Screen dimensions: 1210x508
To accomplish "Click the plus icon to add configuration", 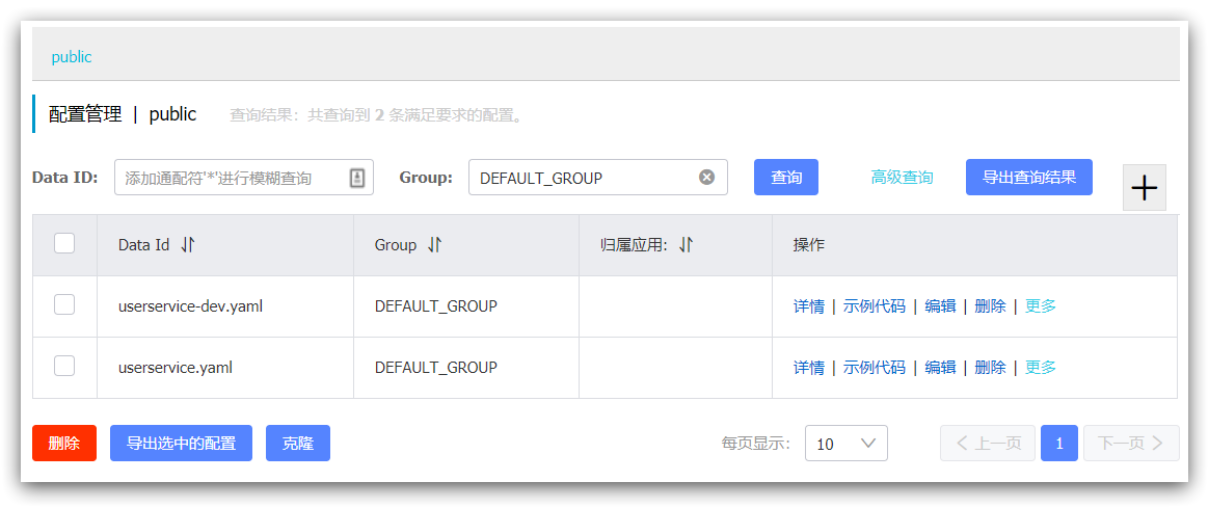I will click(x=1144, y=188).
